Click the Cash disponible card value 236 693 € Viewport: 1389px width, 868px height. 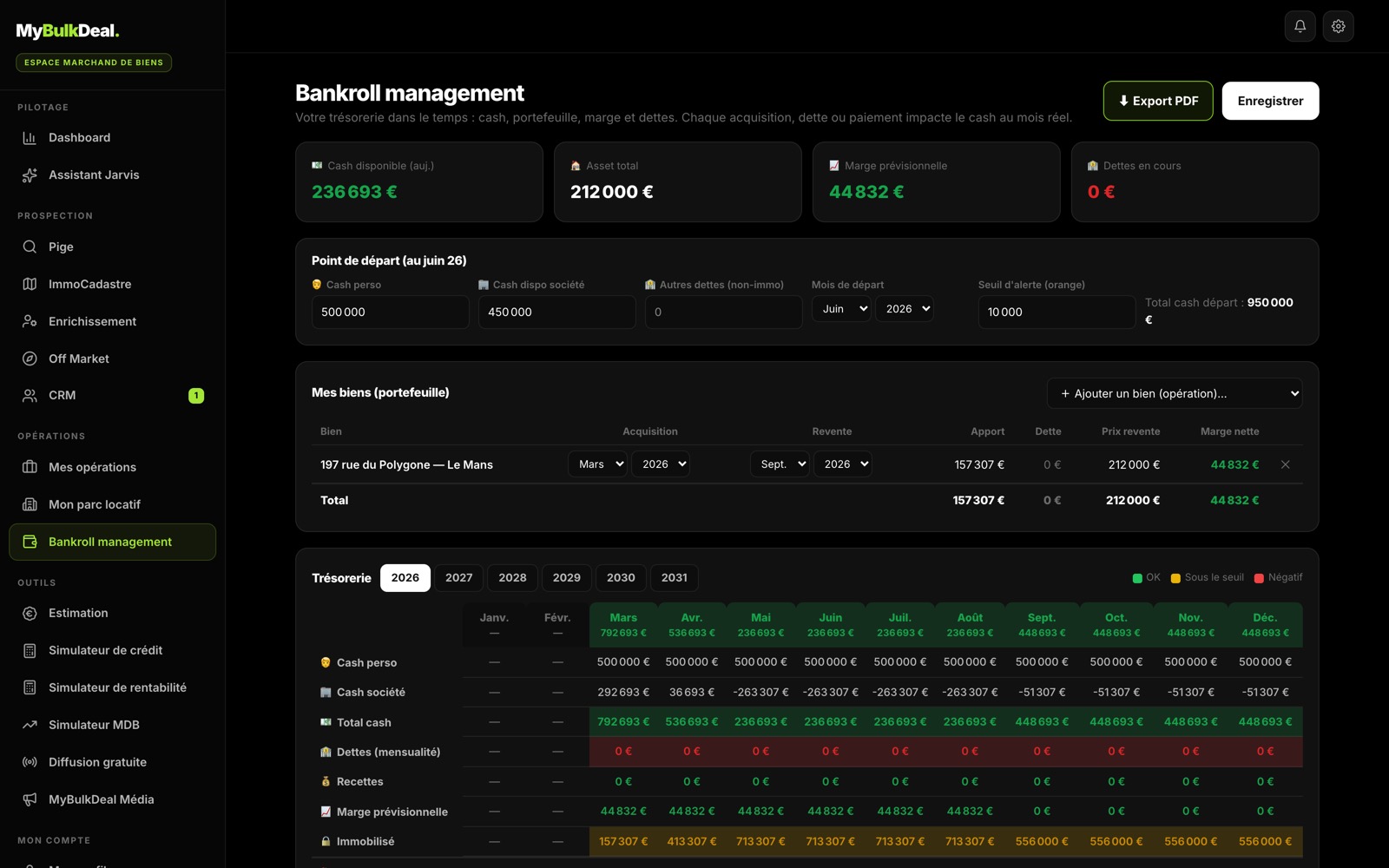354,192
